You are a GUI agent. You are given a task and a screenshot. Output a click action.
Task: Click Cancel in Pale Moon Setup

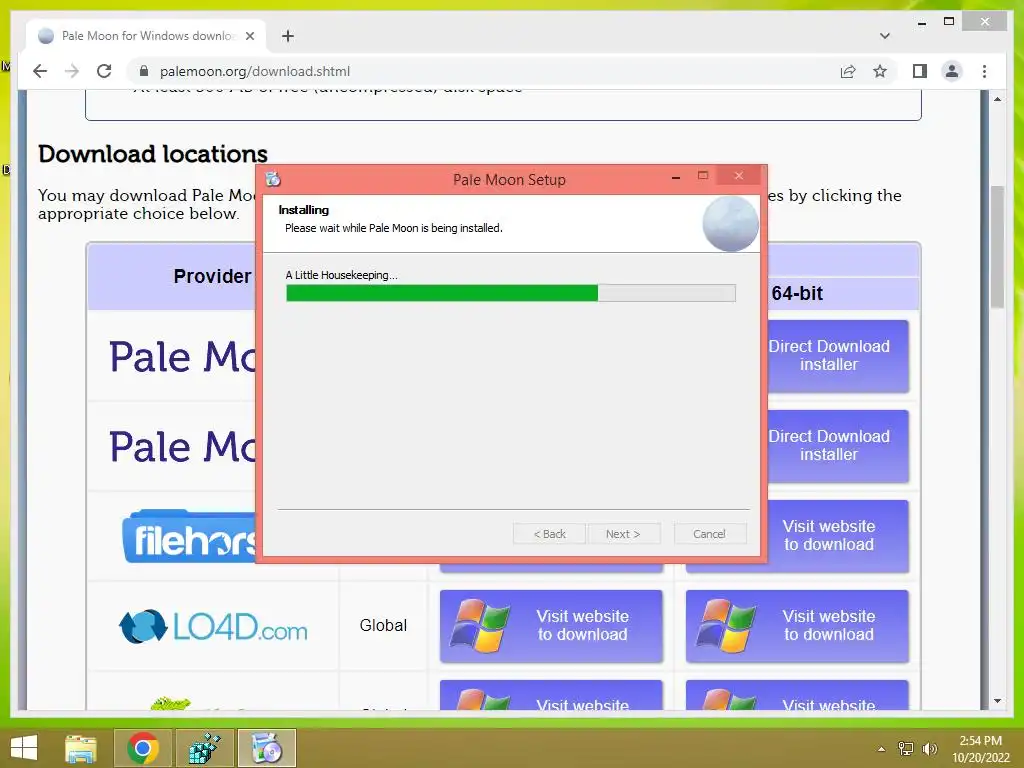tap(709, 534)
